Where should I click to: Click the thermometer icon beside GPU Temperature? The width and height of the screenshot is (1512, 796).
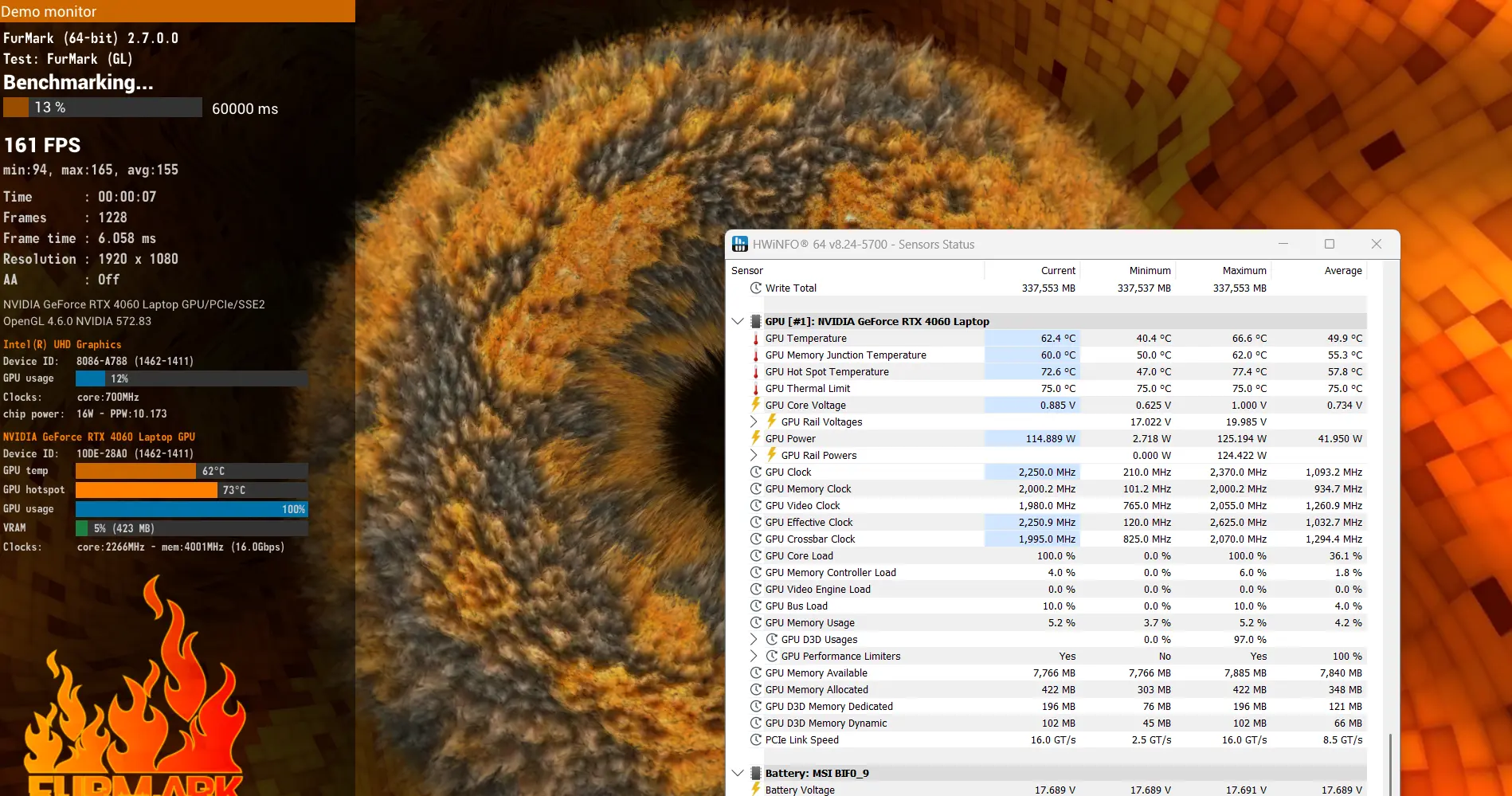point(756,339)
